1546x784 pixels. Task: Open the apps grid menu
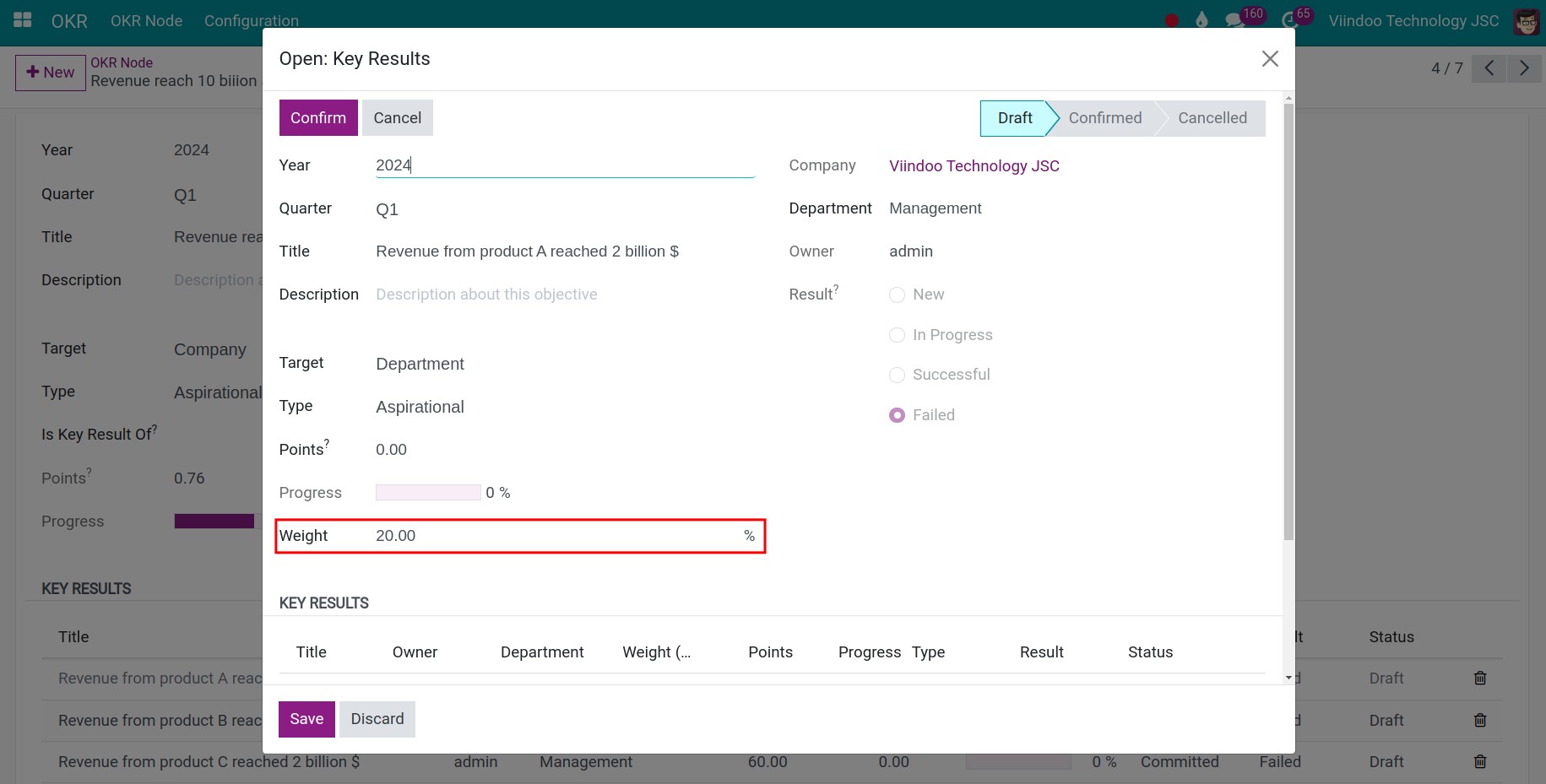(x=21, y=19)
